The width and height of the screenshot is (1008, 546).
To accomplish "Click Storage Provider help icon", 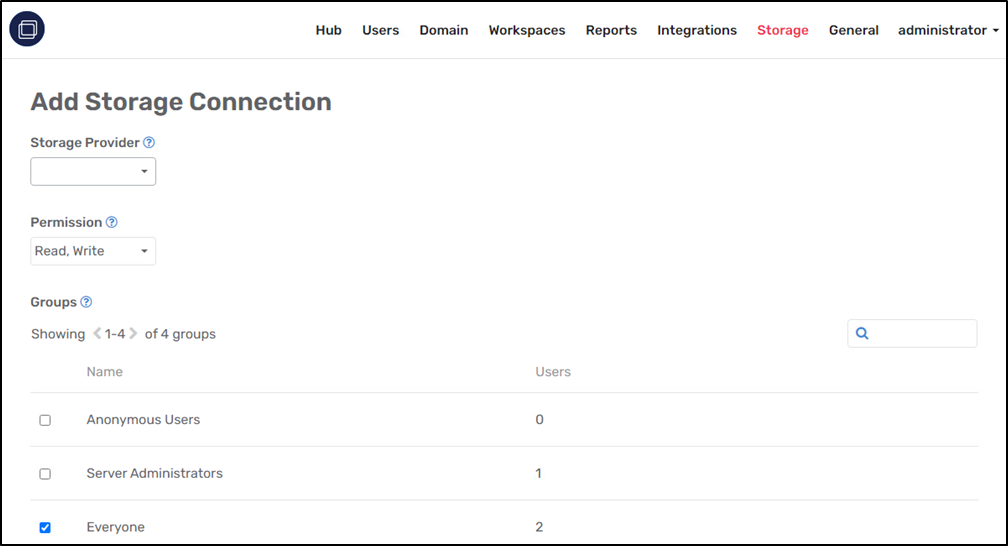I will coord(149,143).
